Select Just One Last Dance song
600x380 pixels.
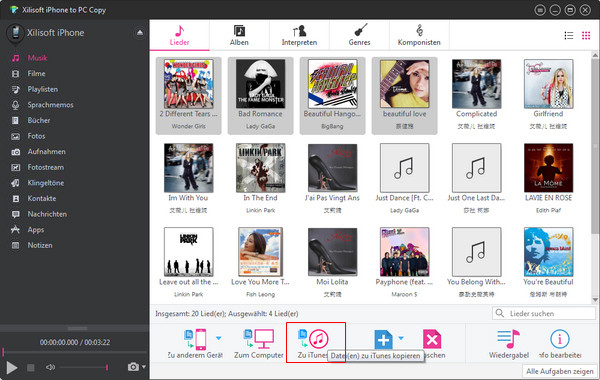pyautogui.click(x=476, y=180)
